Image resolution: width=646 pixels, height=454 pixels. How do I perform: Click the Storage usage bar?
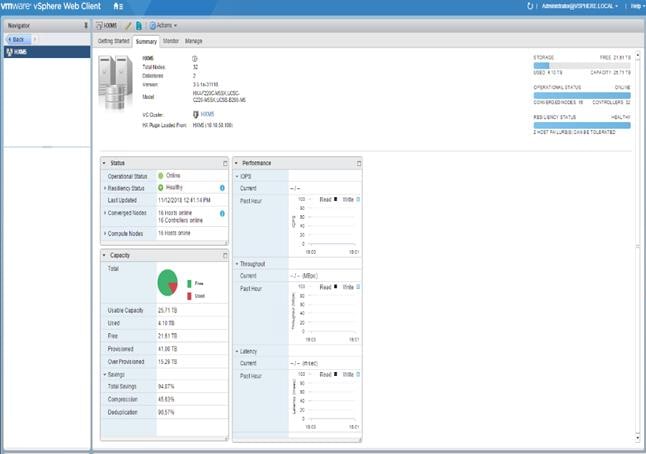582,66
